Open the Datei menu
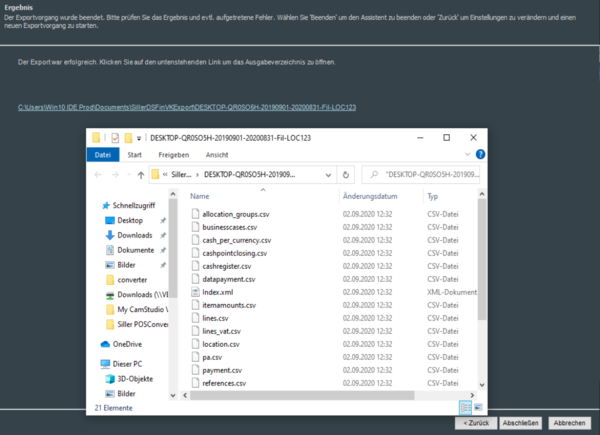This screenshot has width=600, height=435. pos(102,155)
